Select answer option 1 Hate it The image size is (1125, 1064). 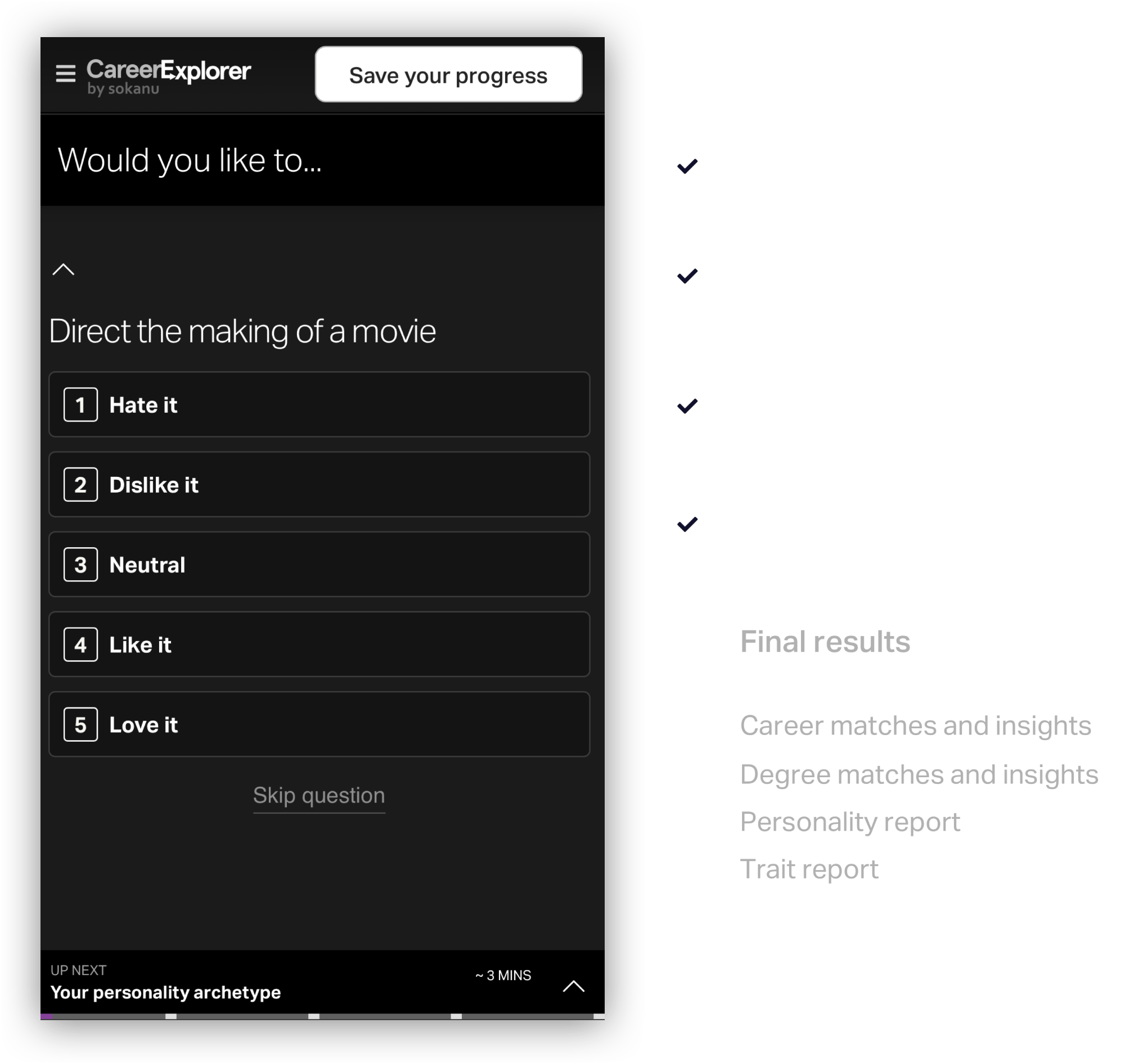pyautogui.click(x=320, y=404)
